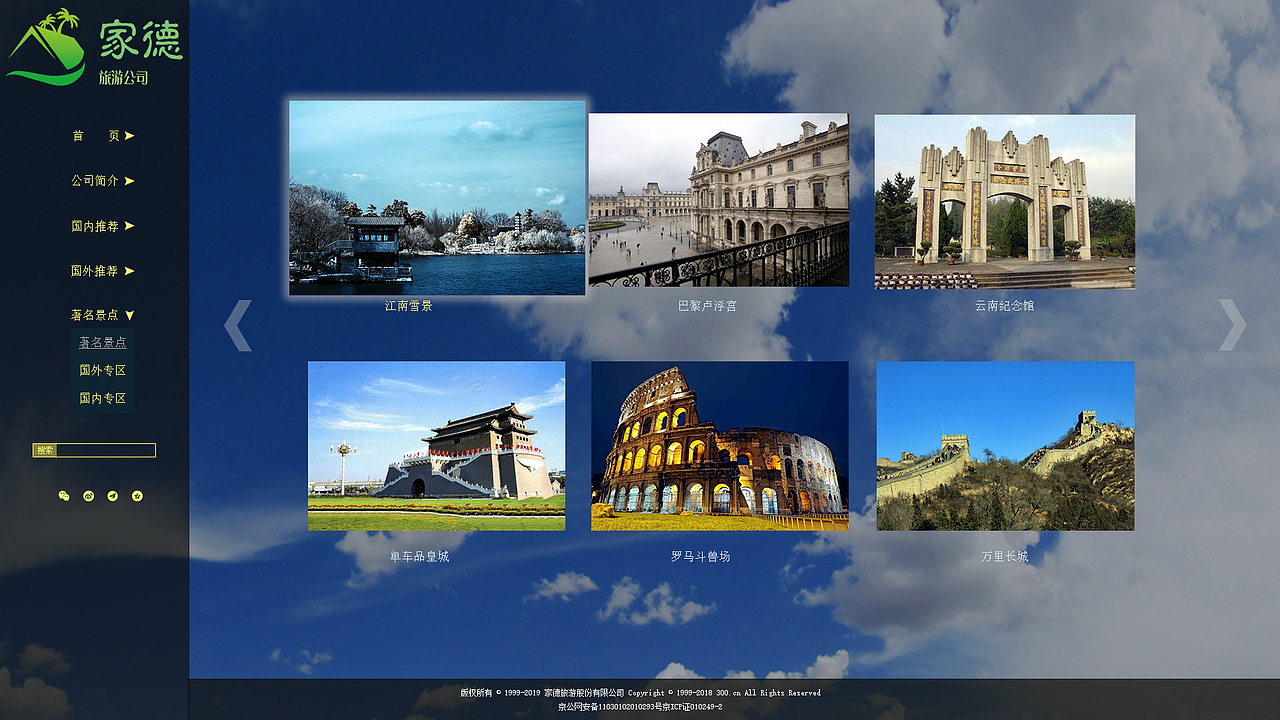Viewport: 1280px width, 720px height.
Task: Open the WeChat share icon
Action: [64, 496]
